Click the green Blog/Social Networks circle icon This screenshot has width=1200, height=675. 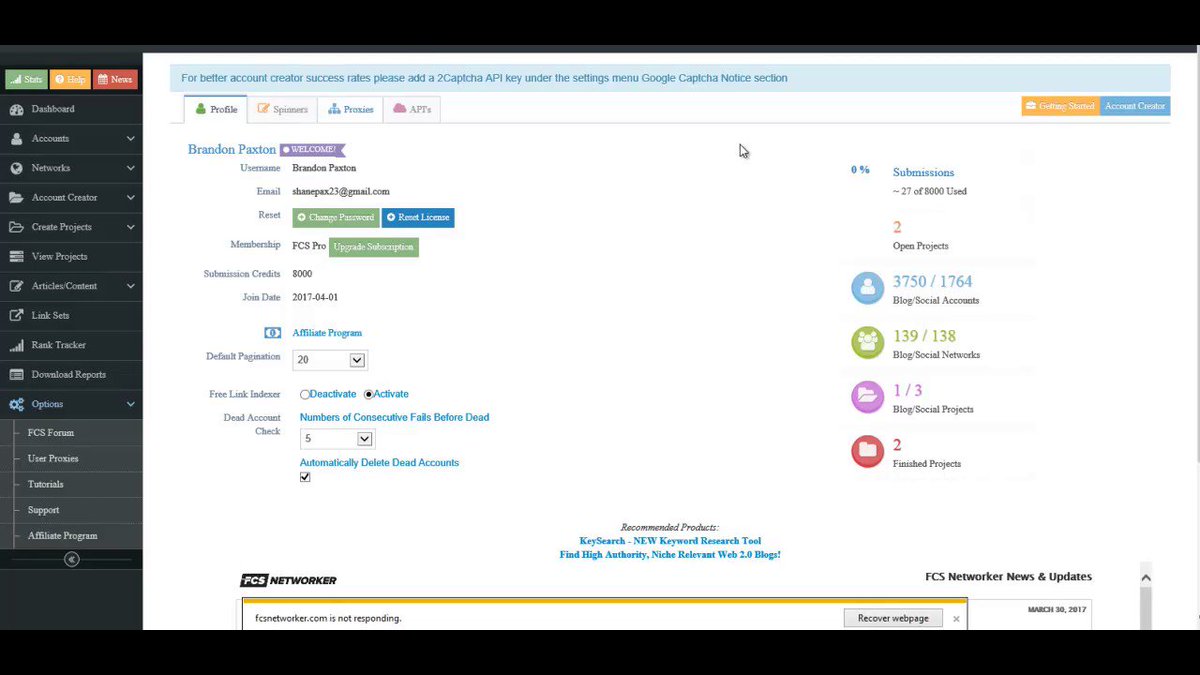tap(867, 343)
